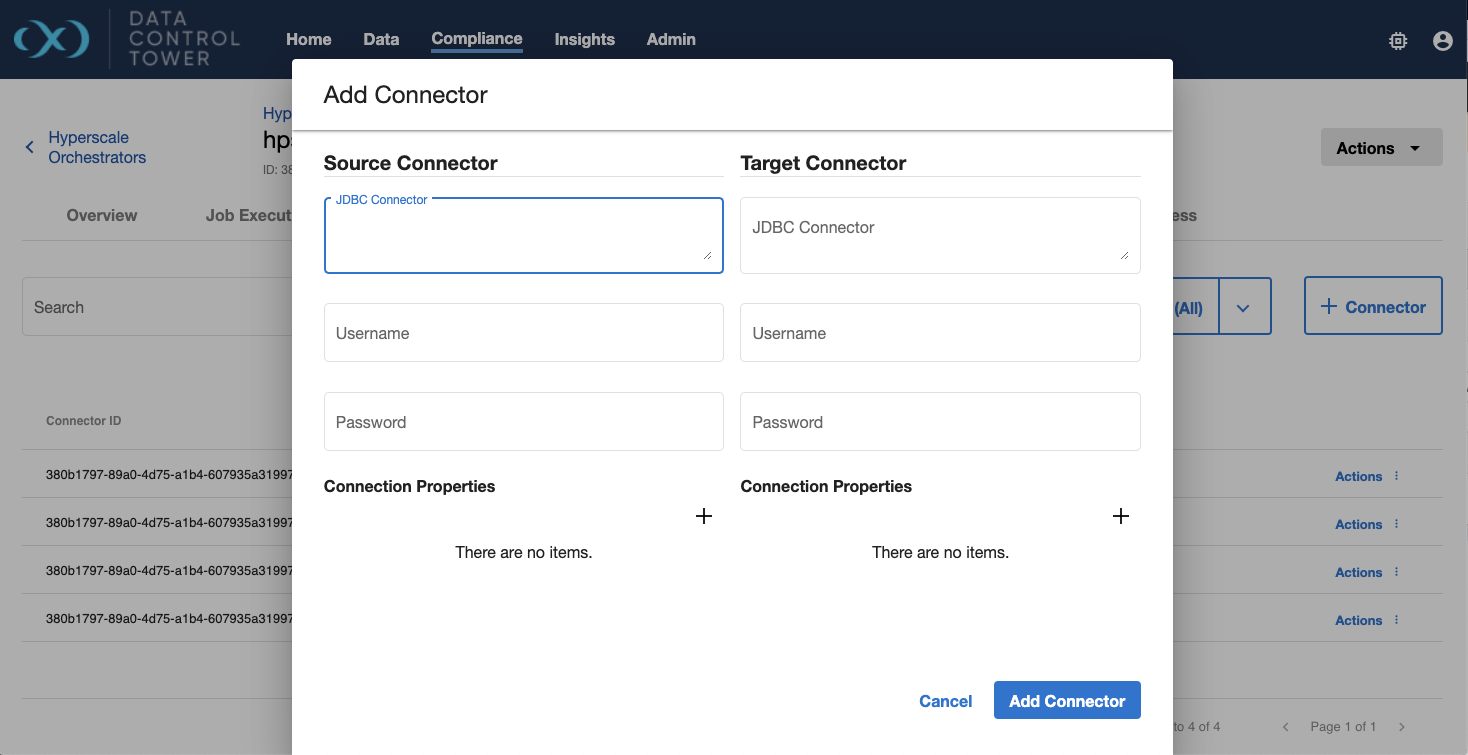Go to the previous page arrow
Screen dimensions: 1468x755
pos(1286,727)
